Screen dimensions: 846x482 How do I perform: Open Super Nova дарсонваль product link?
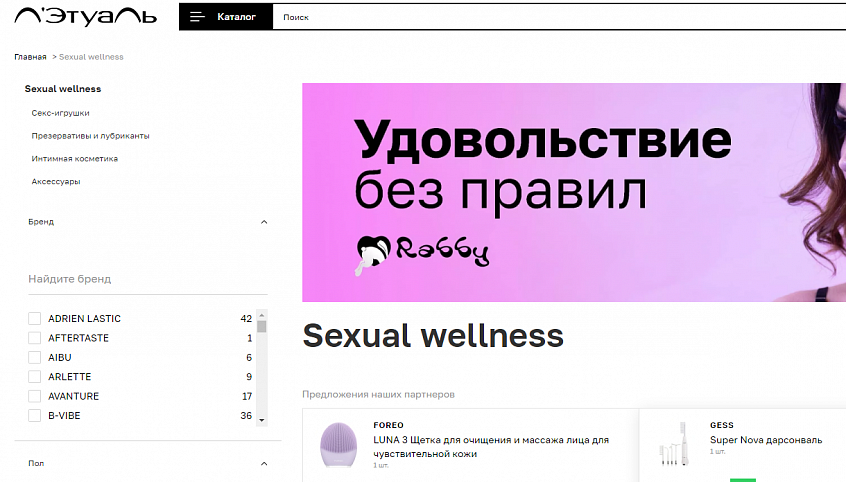766,440
